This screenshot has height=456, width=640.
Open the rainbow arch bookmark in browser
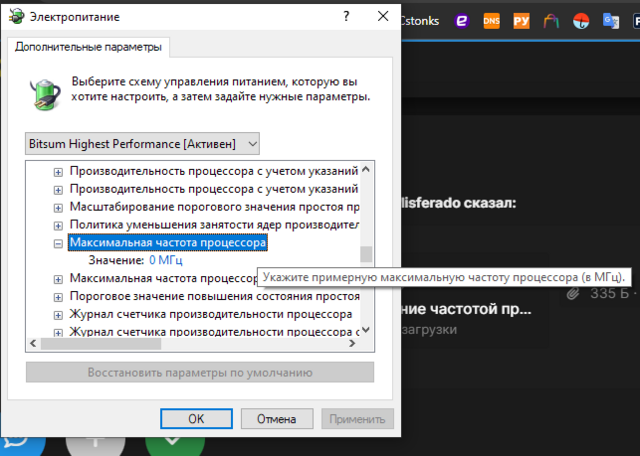coord(551,21)
